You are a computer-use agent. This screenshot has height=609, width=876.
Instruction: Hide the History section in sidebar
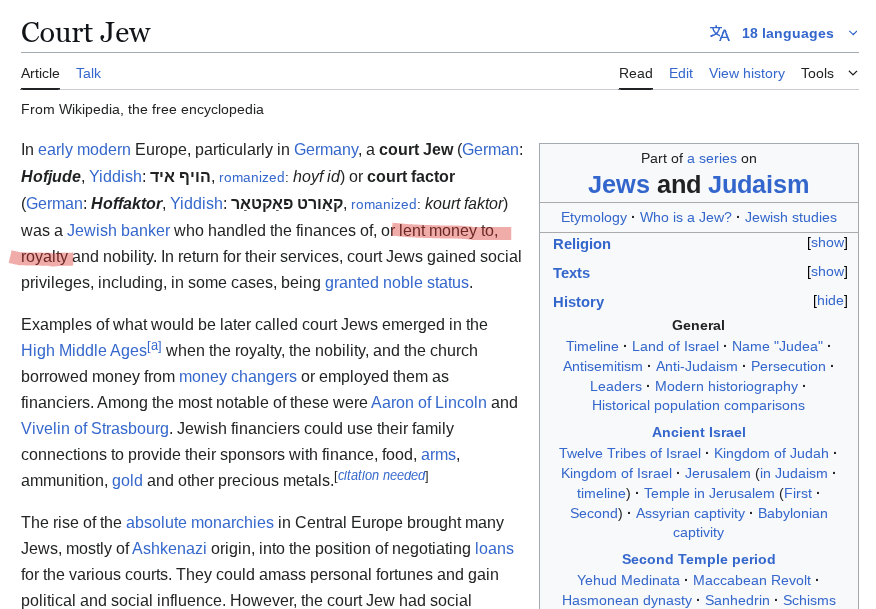tap(830, 301)
